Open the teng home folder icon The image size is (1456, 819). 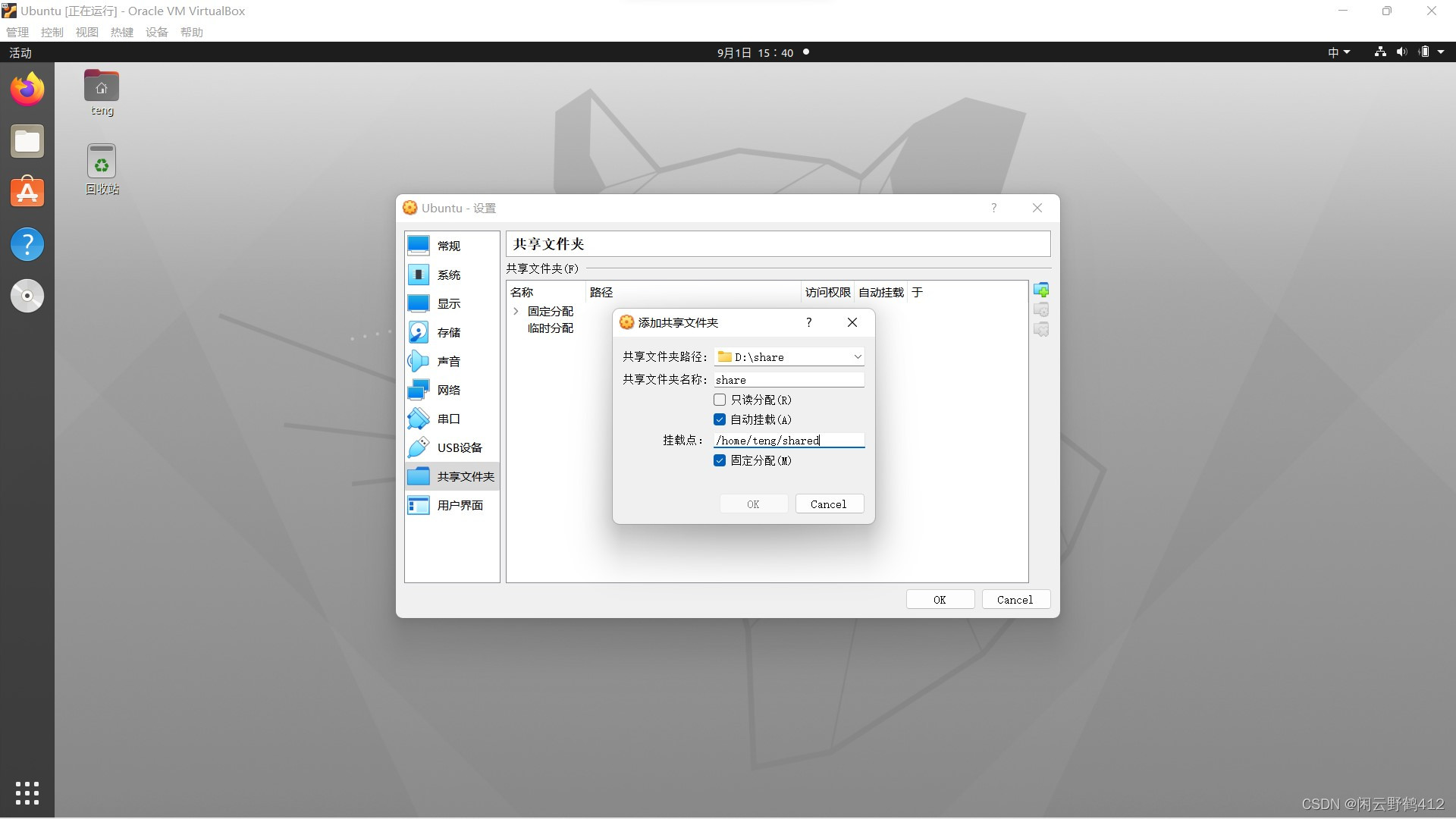tap(102, 93)
